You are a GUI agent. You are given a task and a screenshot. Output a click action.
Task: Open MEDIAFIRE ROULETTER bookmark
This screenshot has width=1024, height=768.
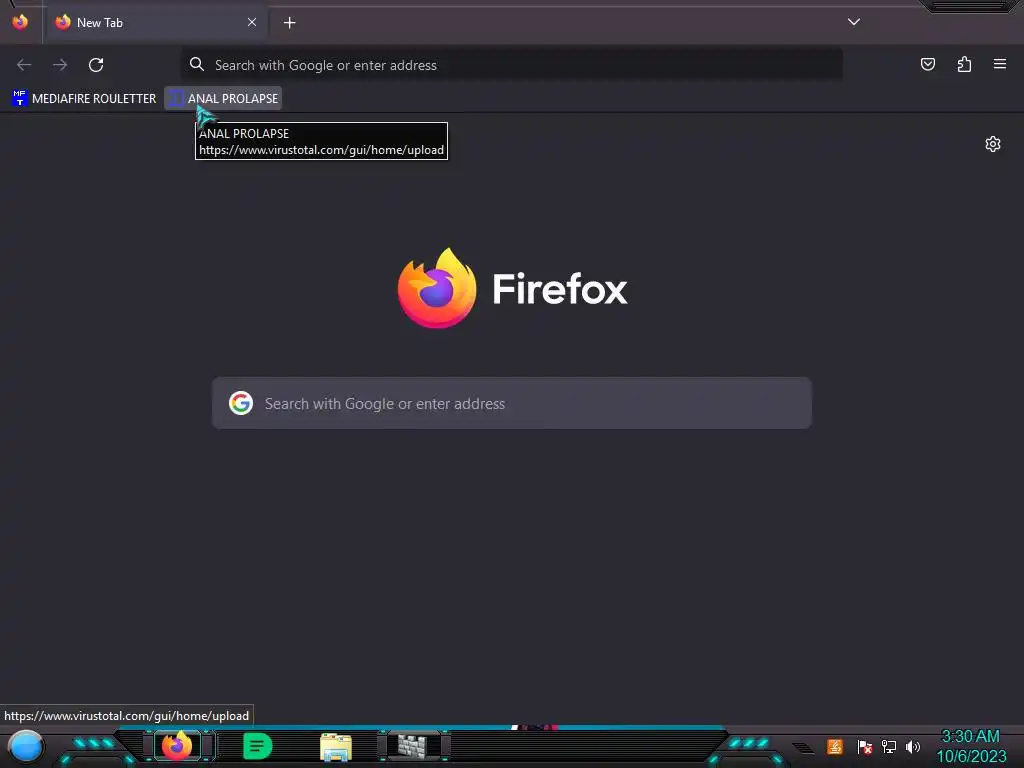click(x=84, y=99)
